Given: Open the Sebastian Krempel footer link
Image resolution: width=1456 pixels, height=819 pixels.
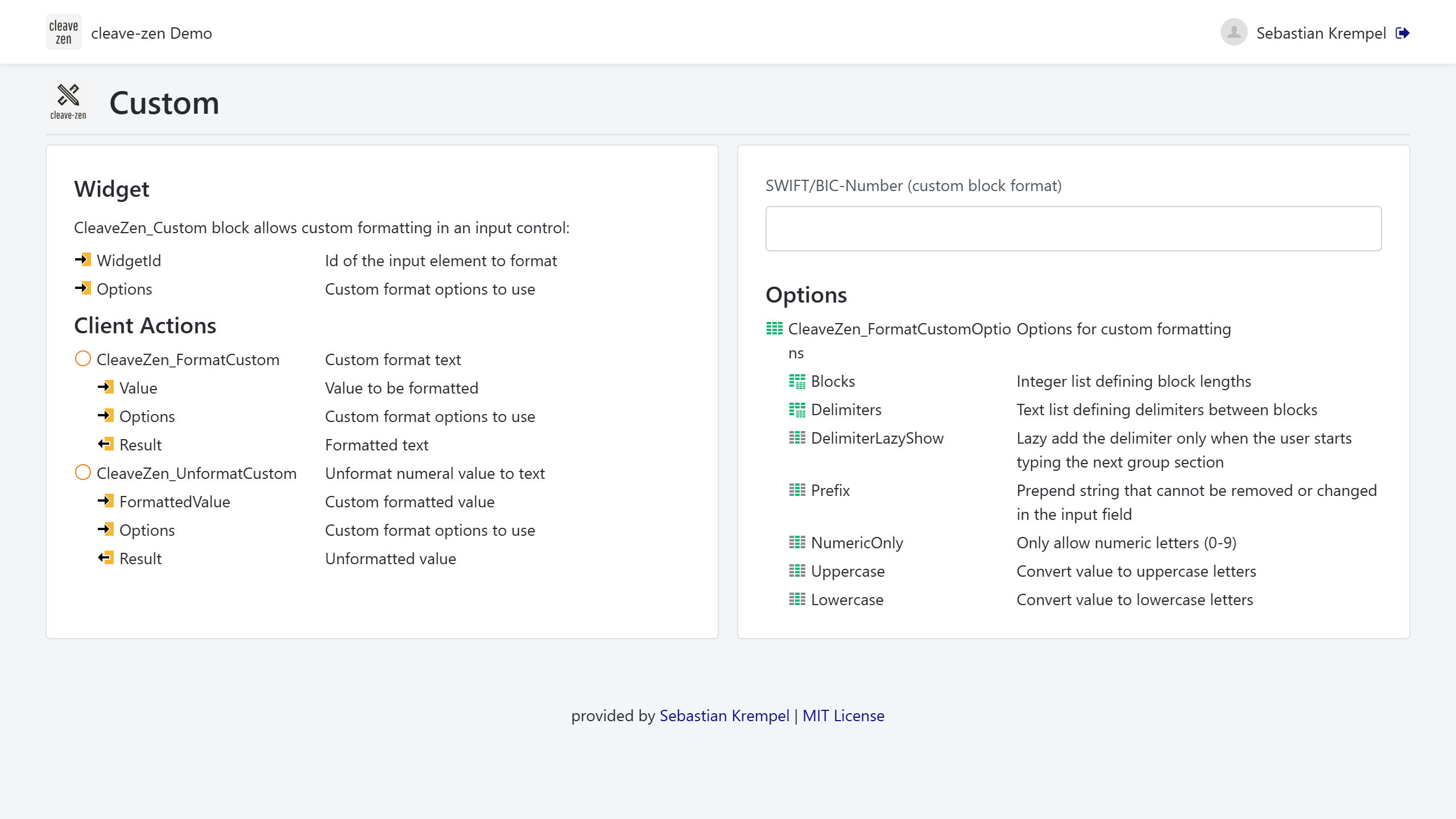Looking at the screenshot, I should coord(724,715).
